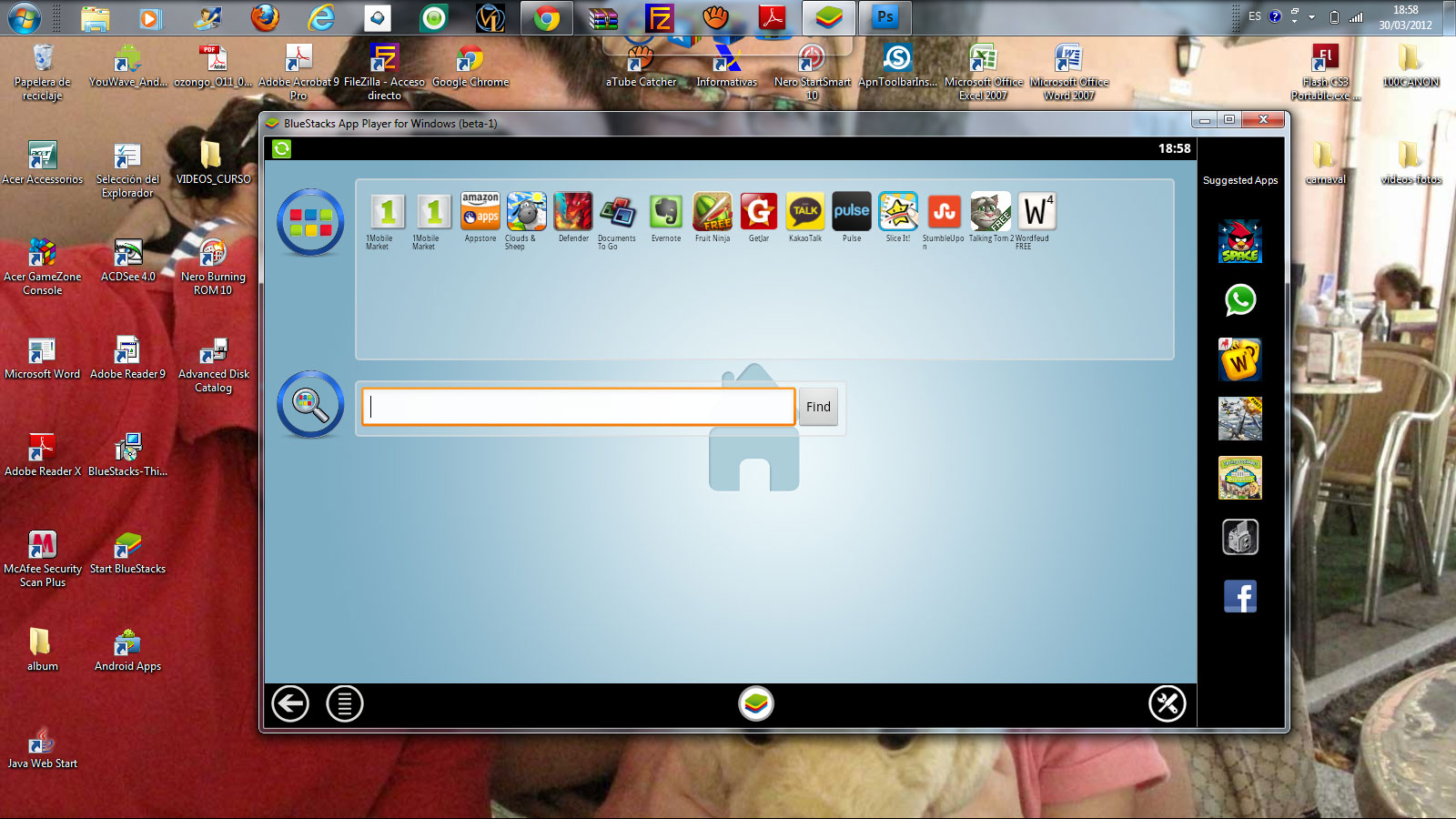Select the Adobe Reader X desktop icon
Viewport: 1456px width, 819px height.
pyautogui.click(x=42, y=456)
